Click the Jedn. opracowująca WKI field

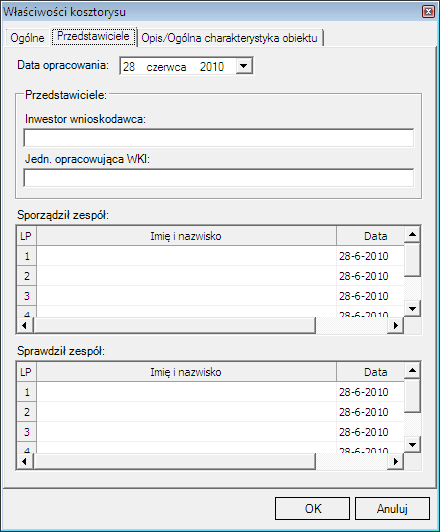[x=218, y=178]
